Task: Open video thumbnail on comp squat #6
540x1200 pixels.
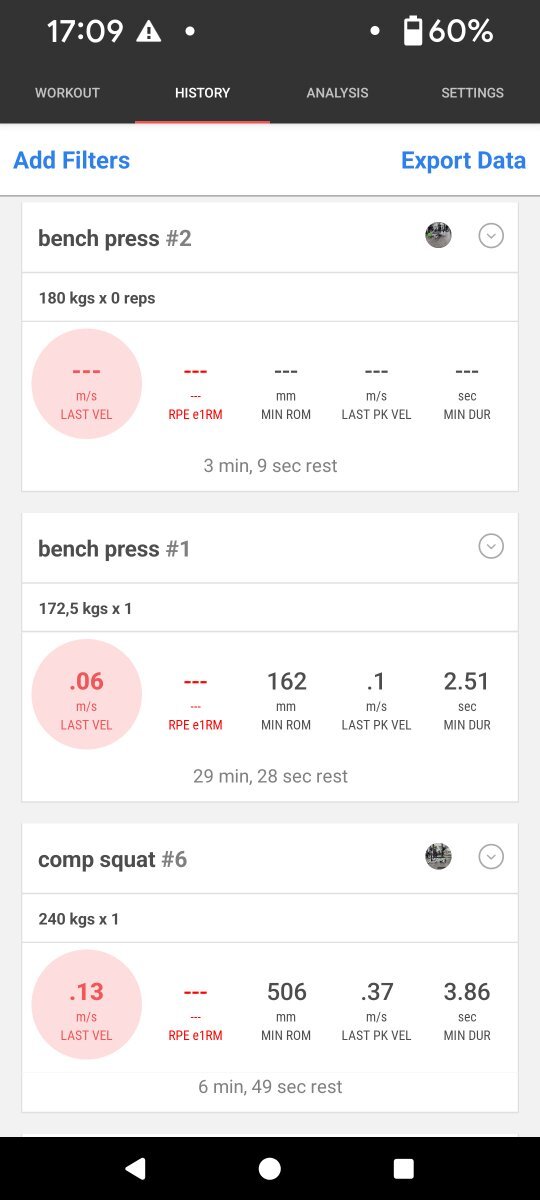Action: tap(438, 857)
